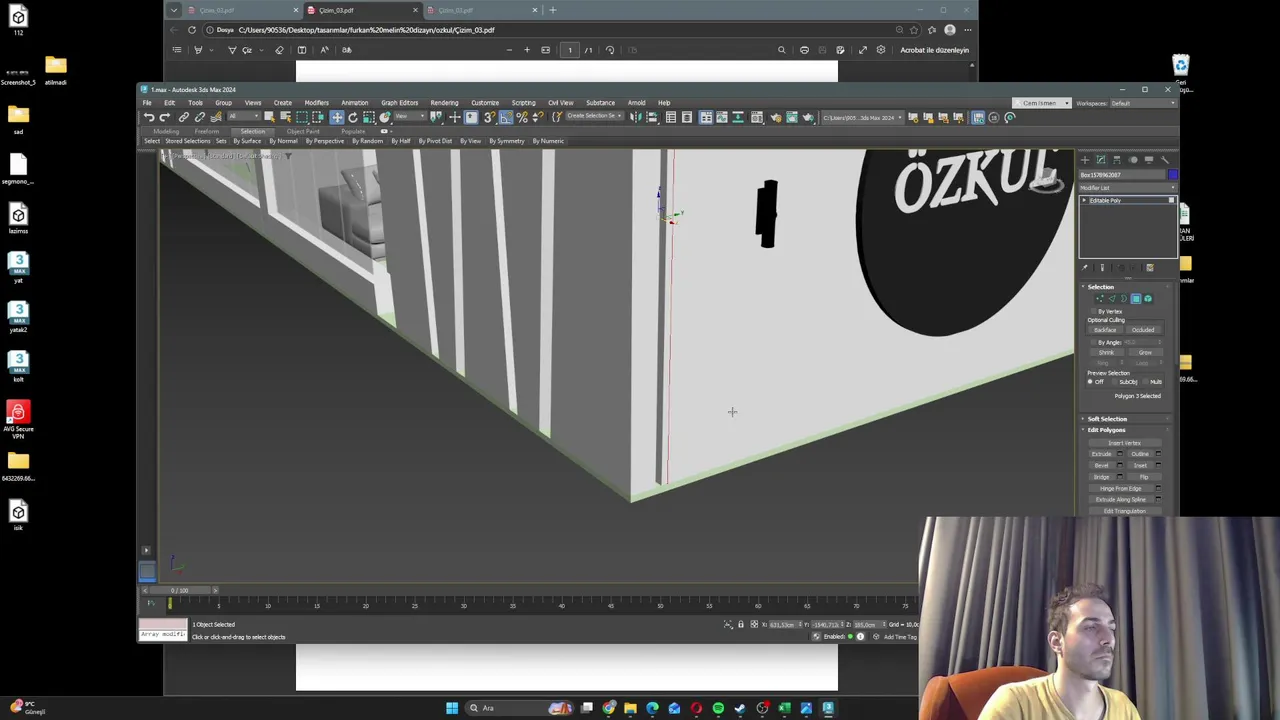Switch to the Create command panel tab

point(1085,160)
